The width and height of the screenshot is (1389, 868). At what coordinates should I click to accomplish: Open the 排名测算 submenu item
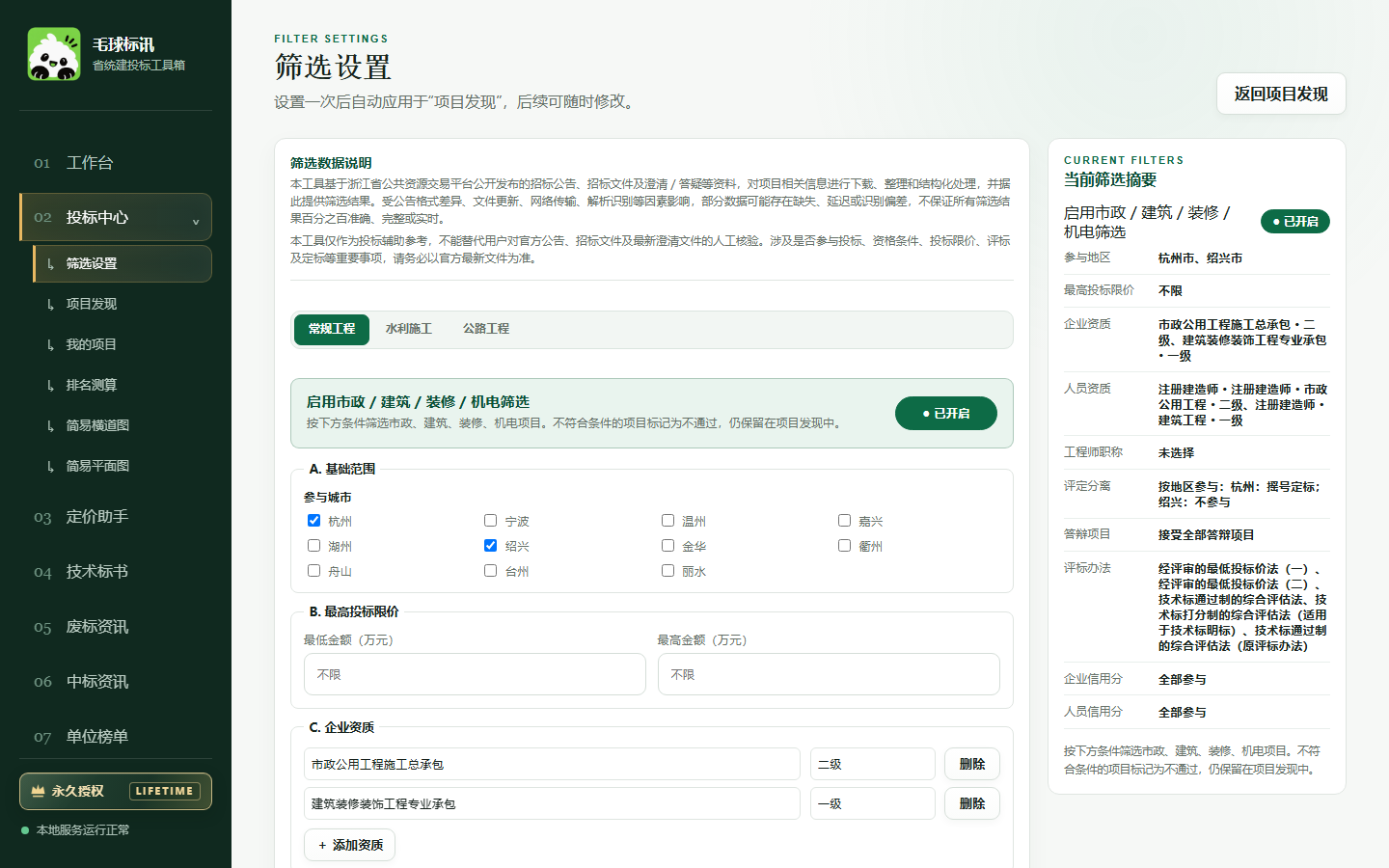coord(122,385)
